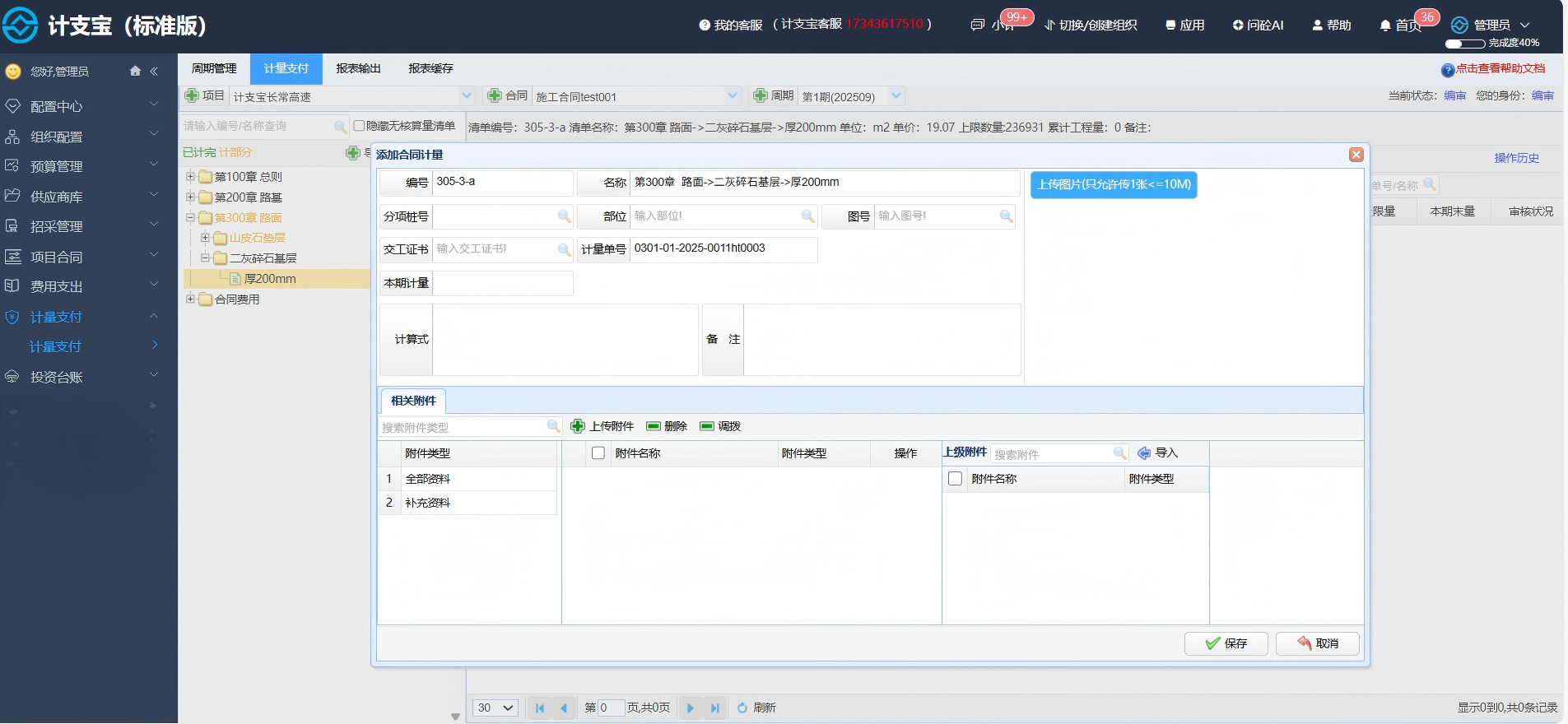
Task: Select the 全部资料 attachment type row
Action: (x=468, y=479)
